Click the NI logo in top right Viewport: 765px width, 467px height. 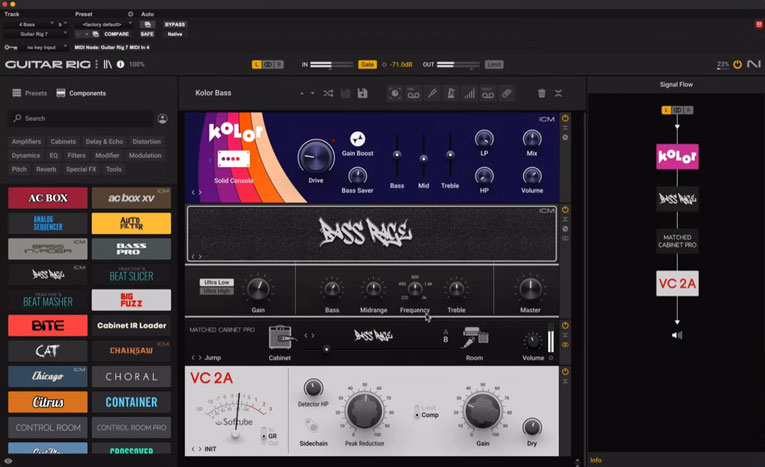coord(754,64)
